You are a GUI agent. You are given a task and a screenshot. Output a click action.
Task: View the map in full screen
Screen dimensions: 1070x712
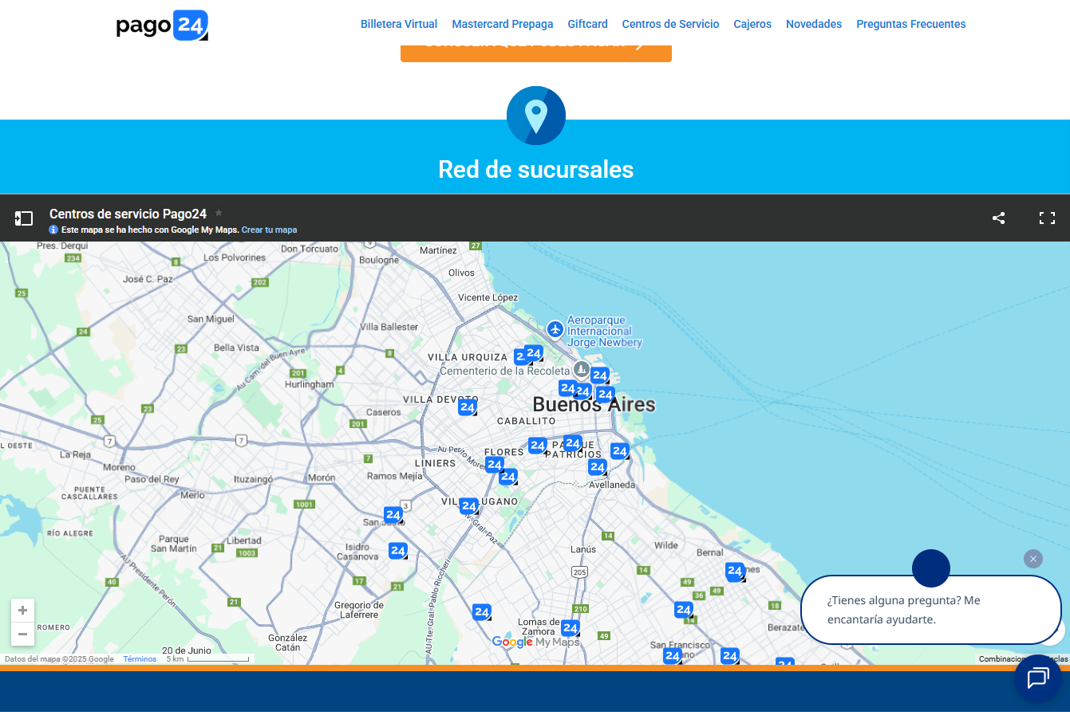[x=1047, y=218]
